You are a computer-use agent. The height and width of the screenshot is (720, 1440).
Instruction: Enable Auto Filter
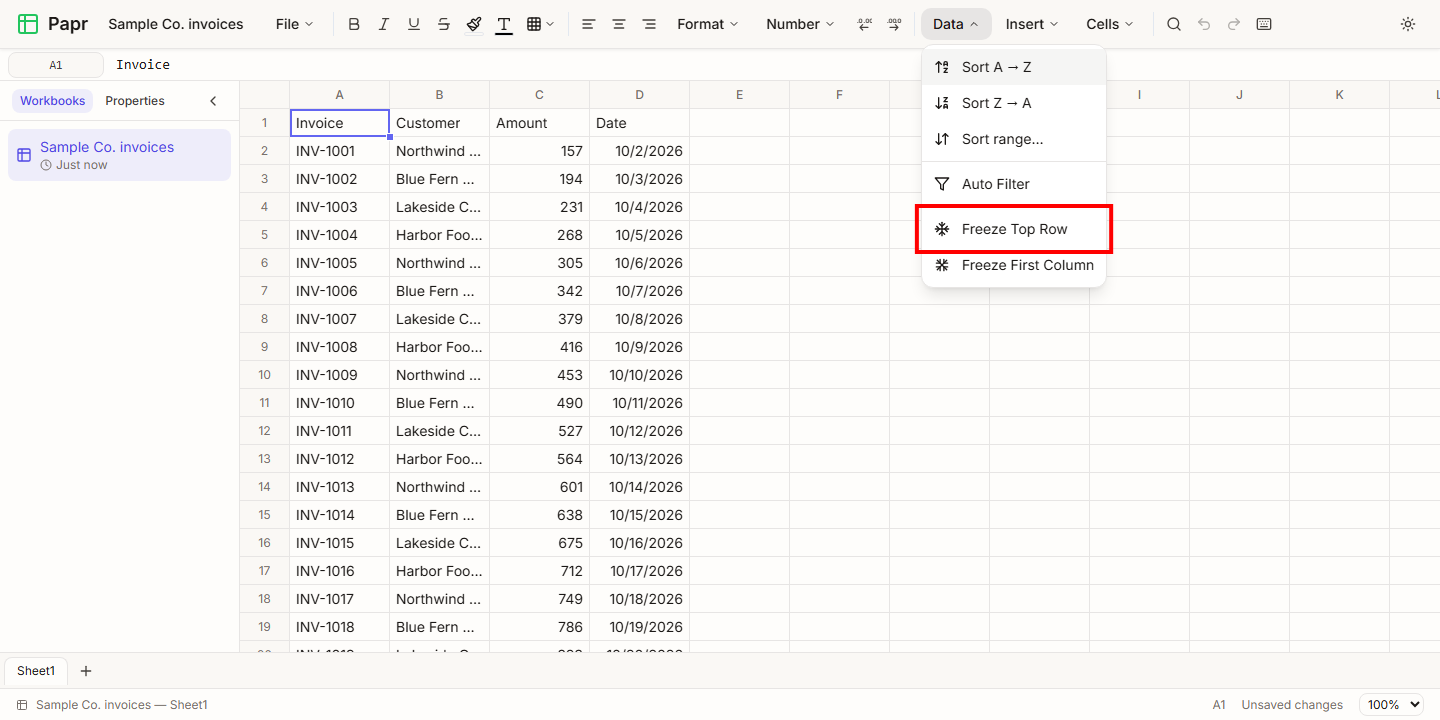tap(1014, 184)
